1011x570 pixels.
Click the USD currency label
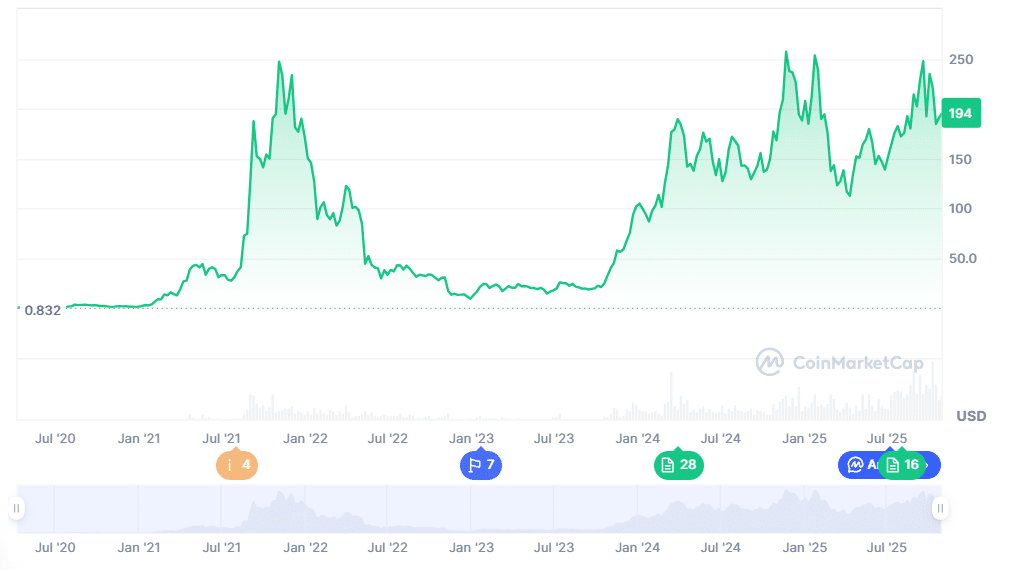971,416
